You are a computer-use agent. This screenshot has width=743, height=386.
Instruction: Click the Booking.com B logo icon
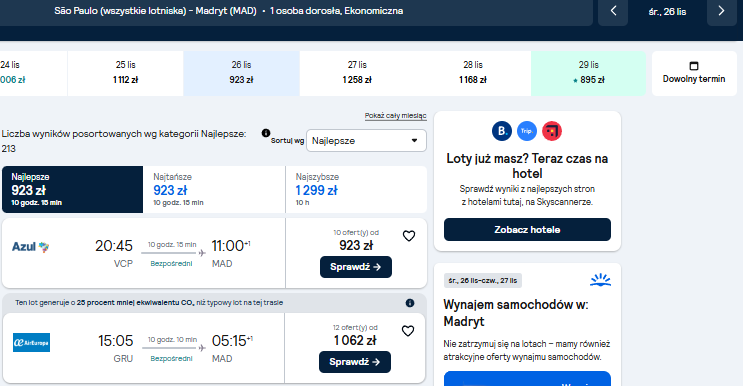502,131
